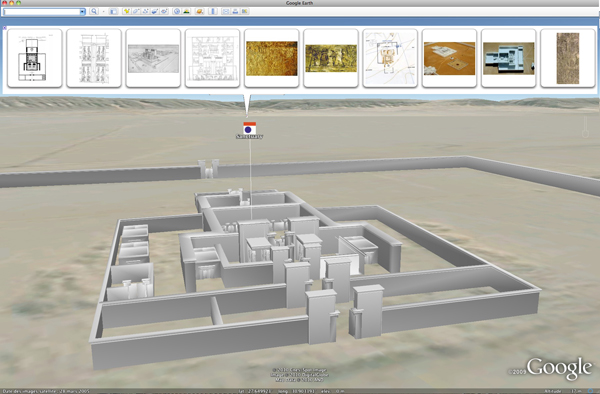Click the satellite image date in status bar

point(46,391)
